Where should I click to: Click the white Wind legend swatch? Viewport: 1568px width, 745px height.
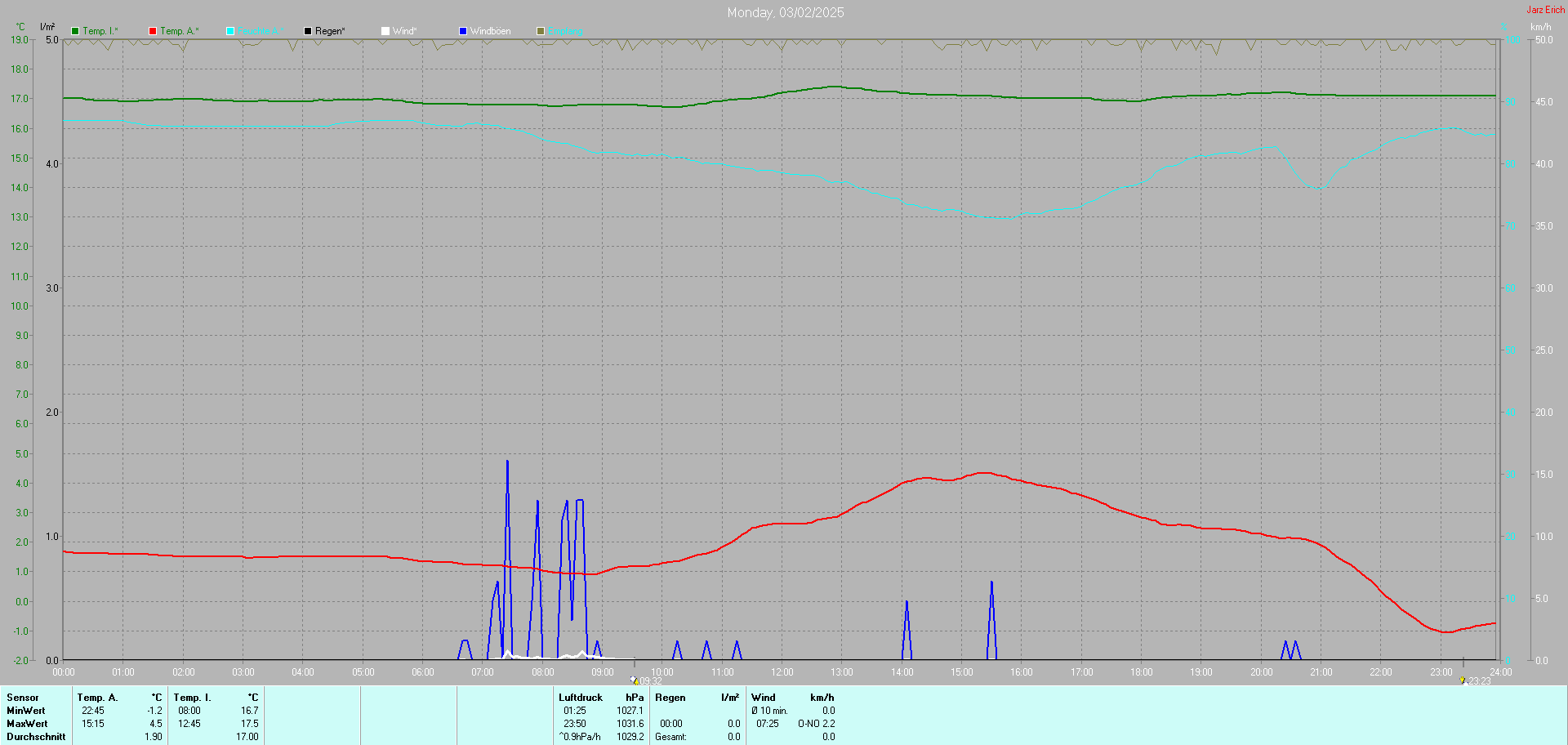coord(385,31)
